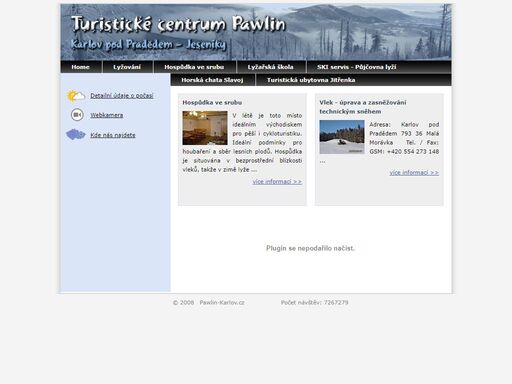Click the weather sun-cloud icon

76,96
